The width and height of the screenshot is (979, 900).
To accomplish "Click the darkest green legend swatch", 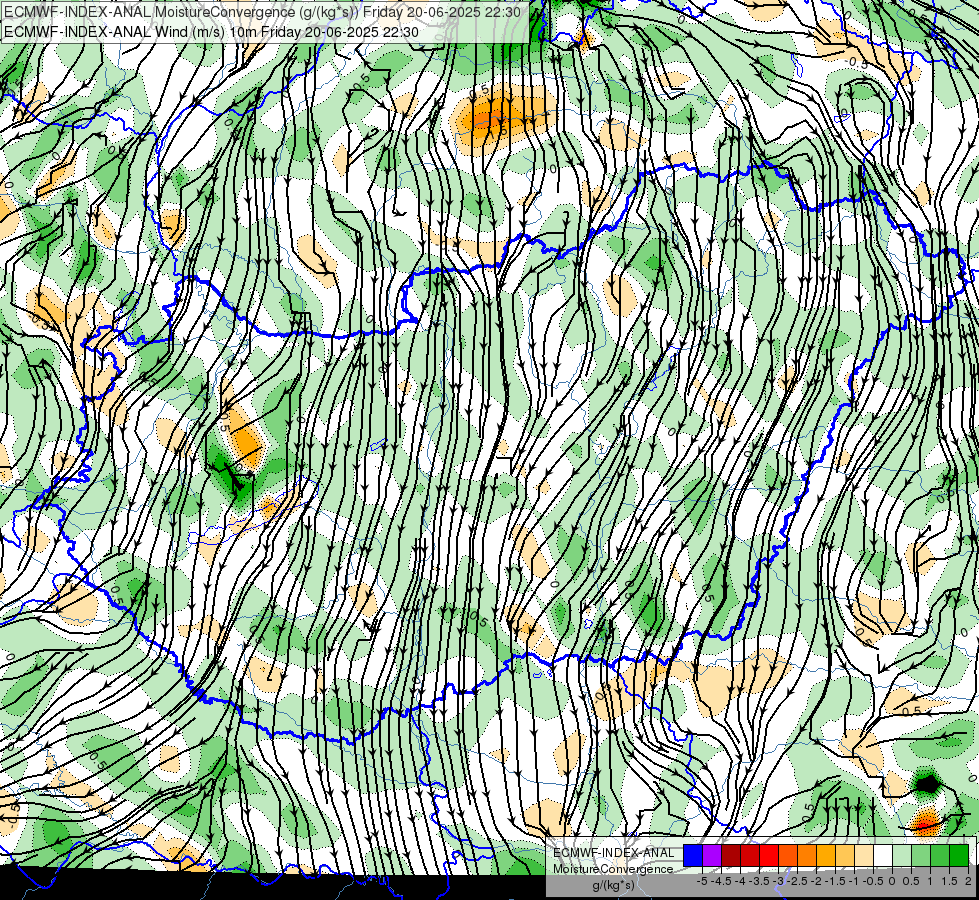I will 958,855.
